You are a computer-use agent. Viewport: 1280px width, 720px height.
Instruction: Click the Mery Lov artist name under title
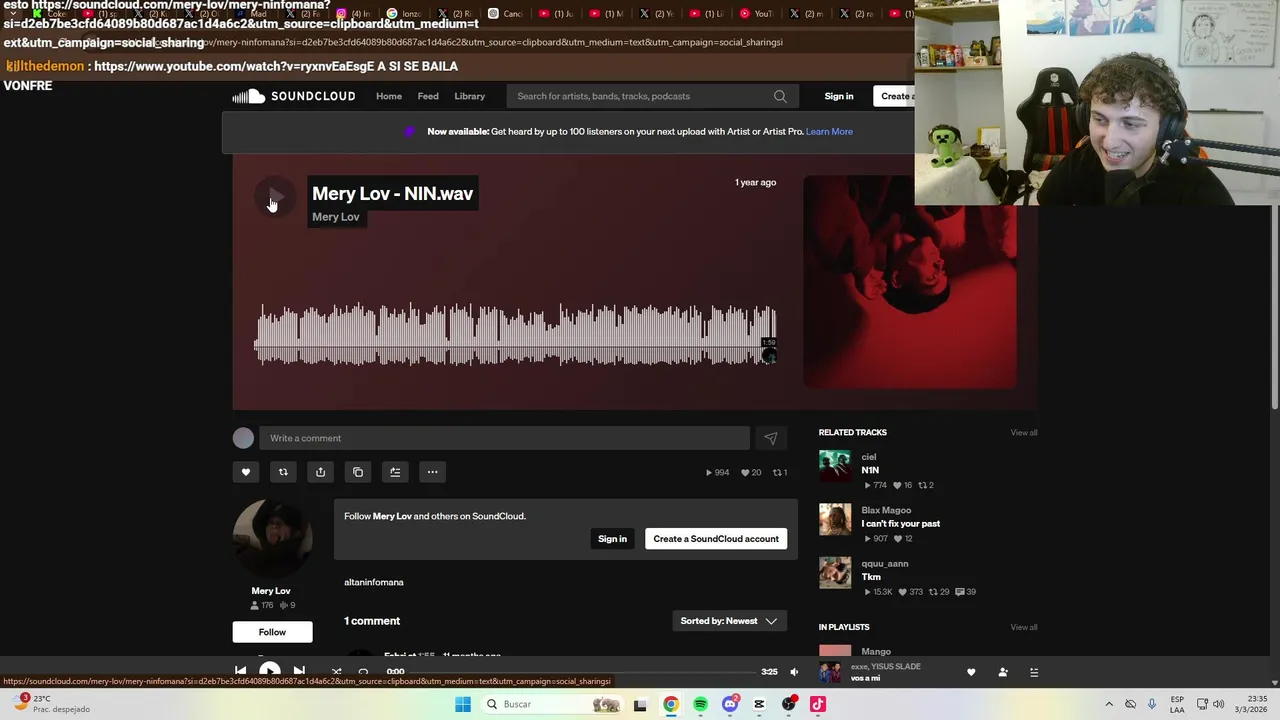336,217
